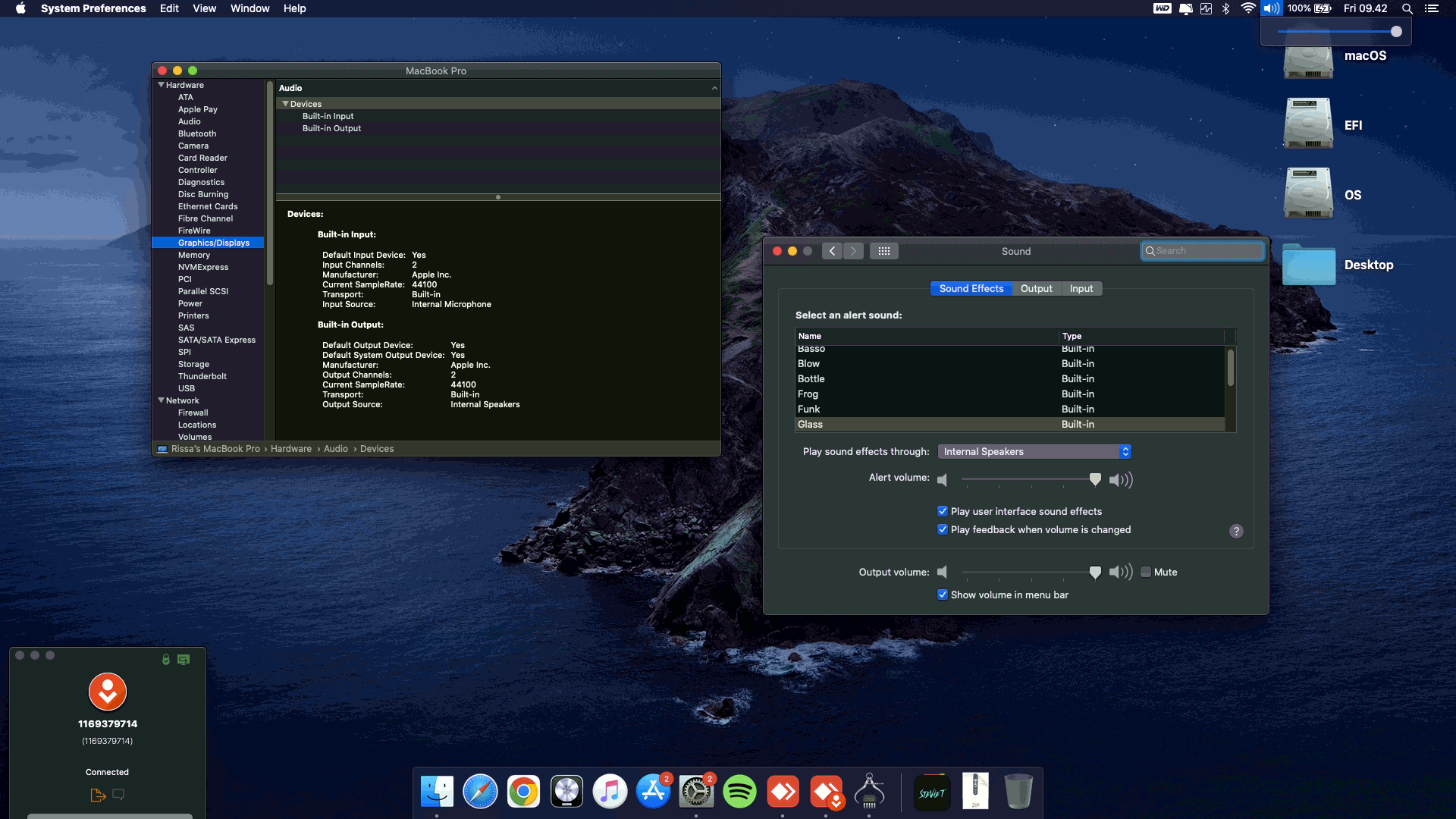
Task: Click the Wi-Fi icon in menu bar
Action: (x=1248, y=8)
